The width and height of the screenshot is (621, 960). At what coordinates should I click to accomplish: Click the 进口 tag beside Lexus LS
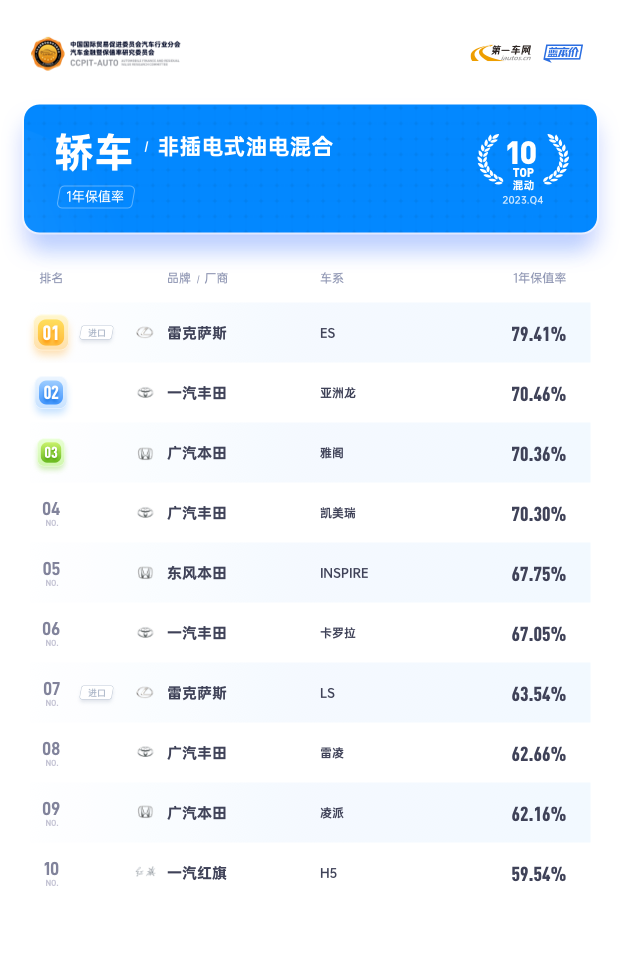tap(97, 693)
